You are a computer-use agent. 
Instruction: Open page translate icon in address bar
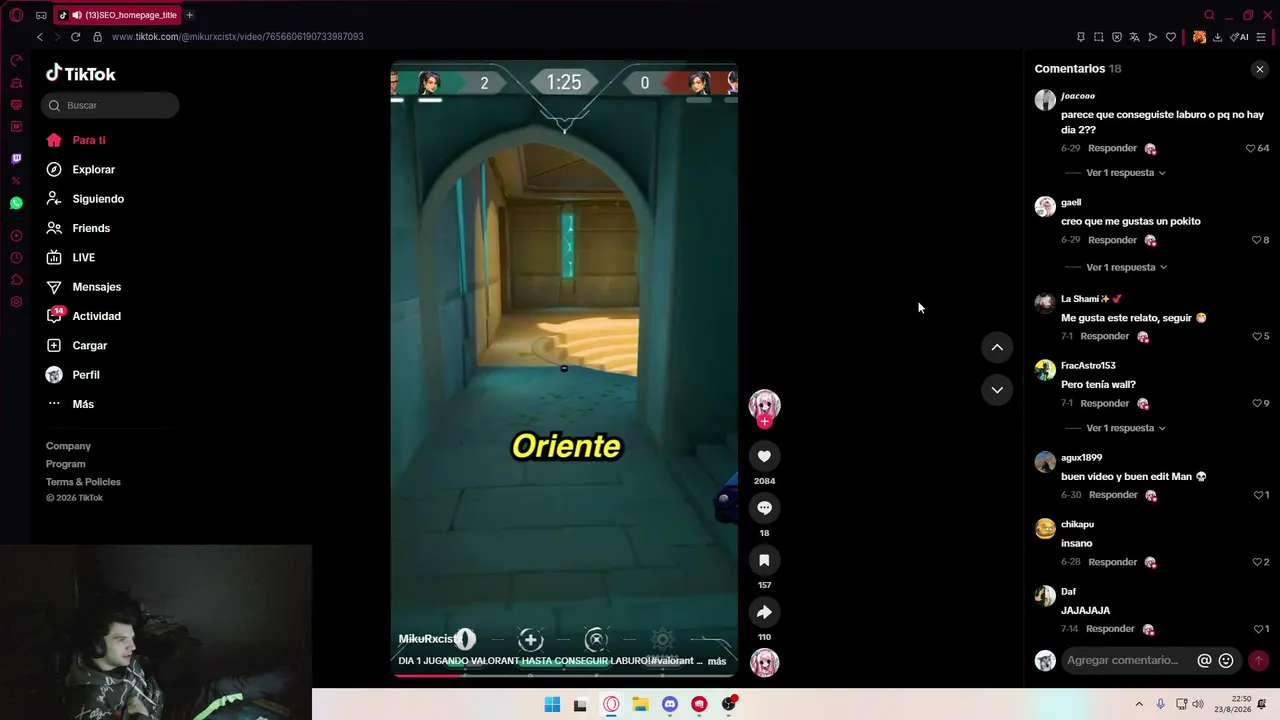[1134, 37]
